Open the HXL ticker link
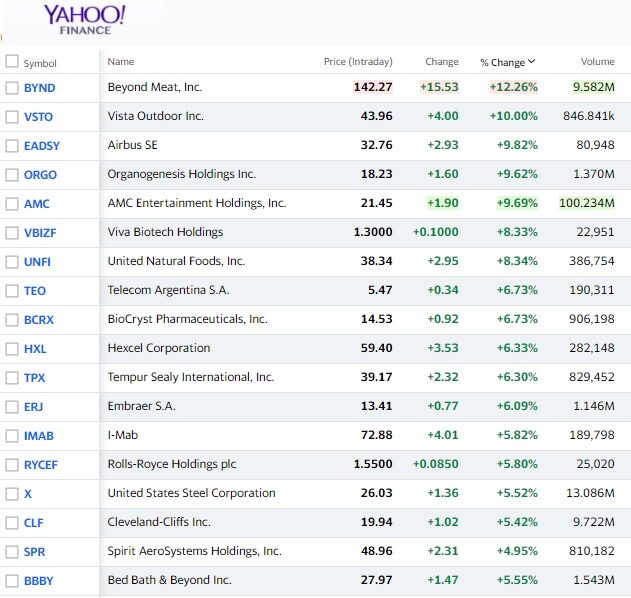The width and height of the screenshot is (631, 598). point(35,348)
